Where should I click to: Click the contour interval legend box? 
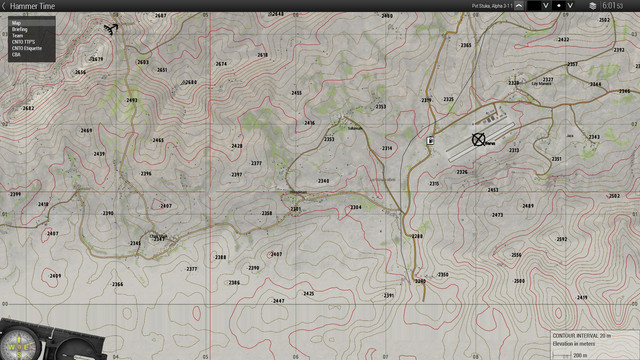595,345
